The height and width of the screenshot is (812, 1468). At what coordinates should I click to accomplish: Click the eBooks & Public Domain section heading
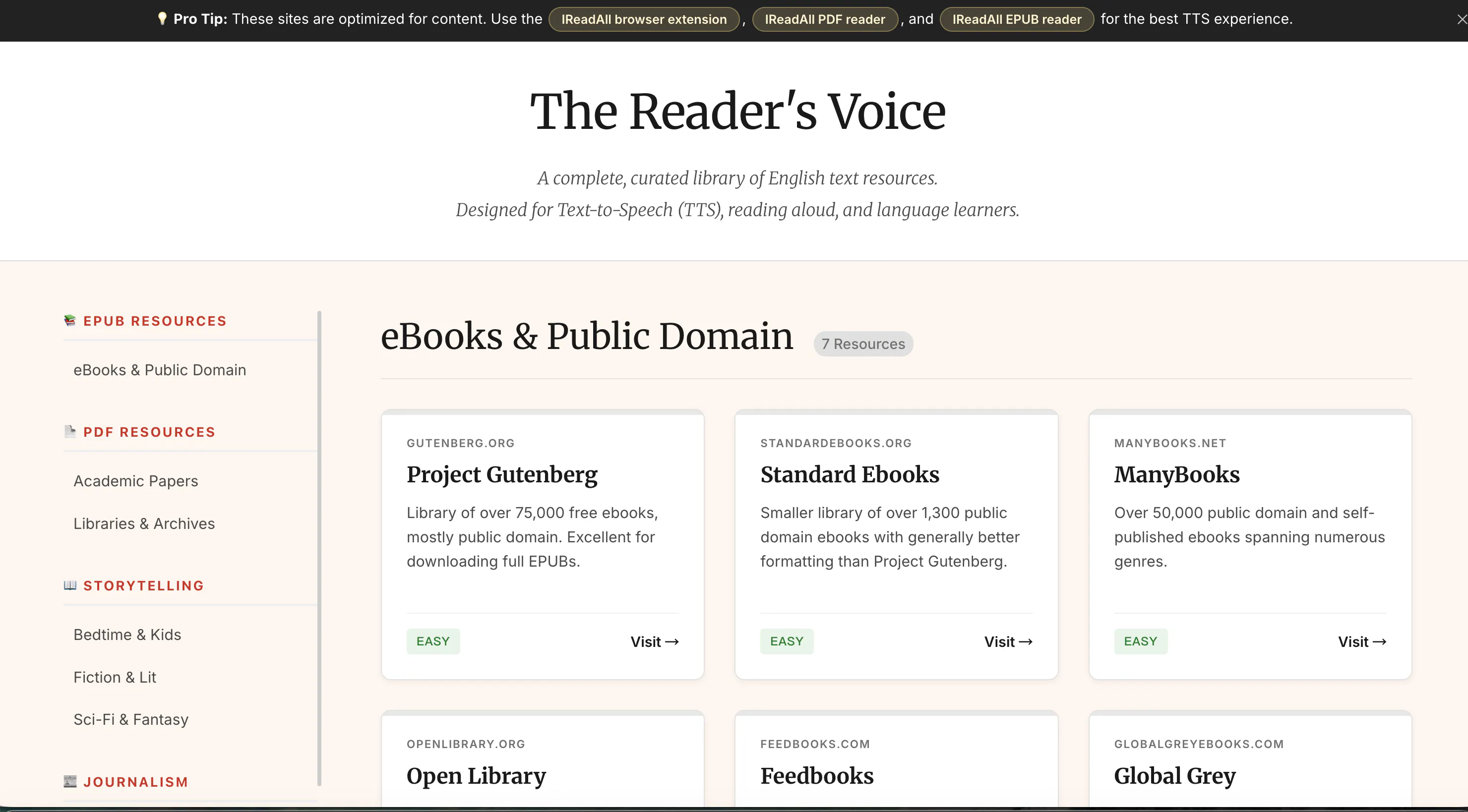(x=586, y=336)
